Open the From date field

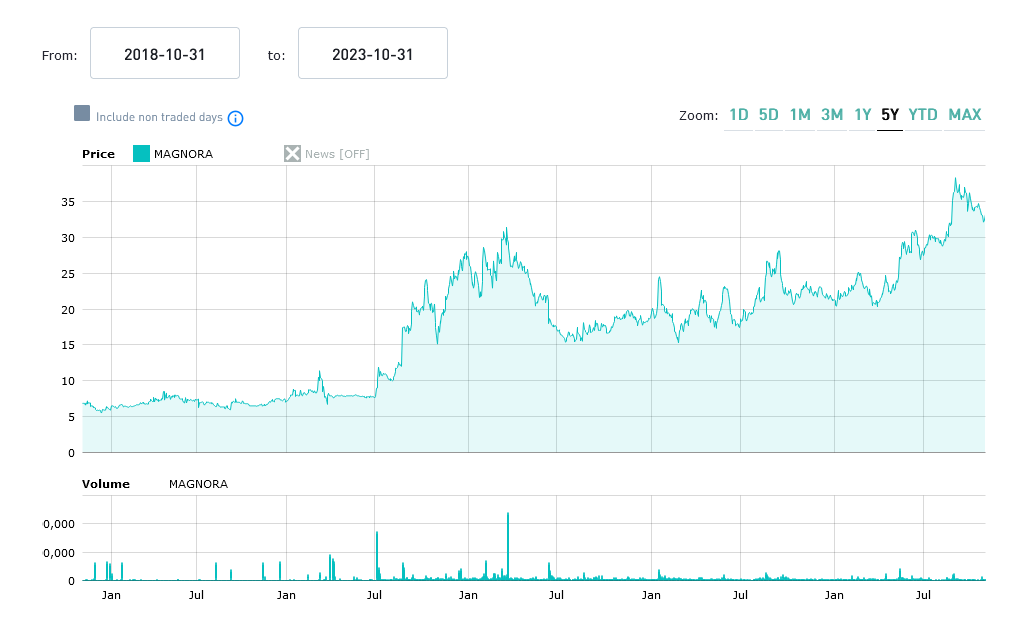pyautogui.click(x=165, y=54)
